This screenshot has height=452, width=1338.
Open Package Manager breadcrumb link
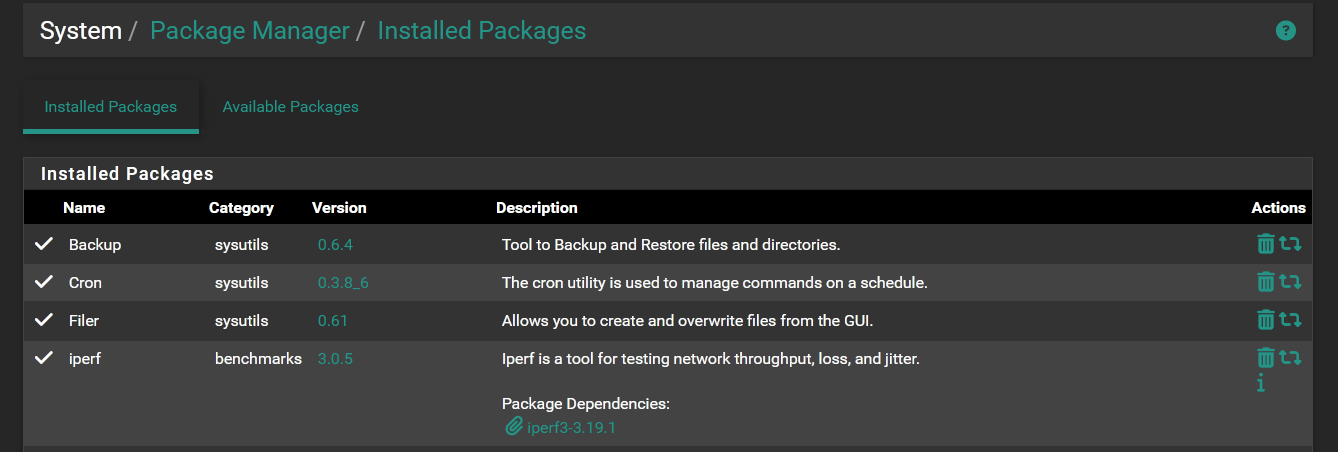249,31
